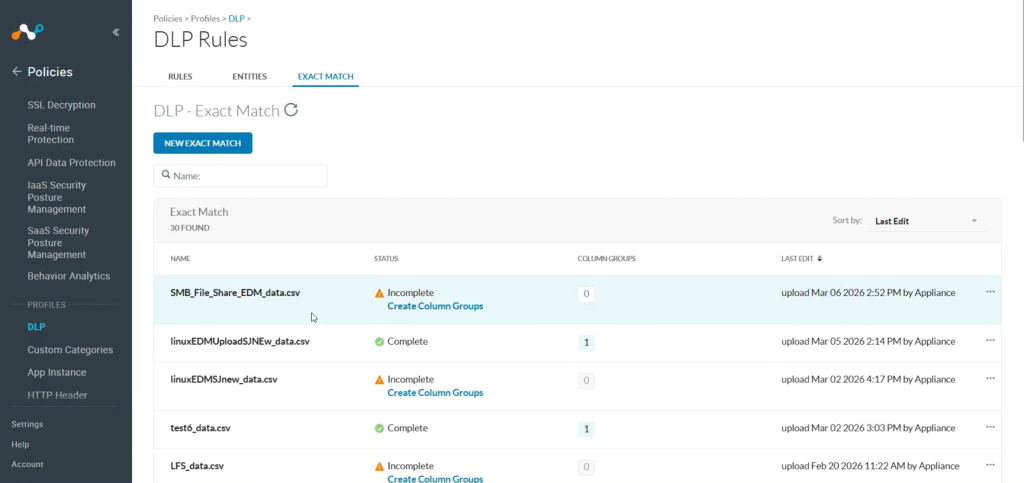This screenshot has height=483, width=1024.
Task: Click the Status column header
Action: [x=386, y=259]
